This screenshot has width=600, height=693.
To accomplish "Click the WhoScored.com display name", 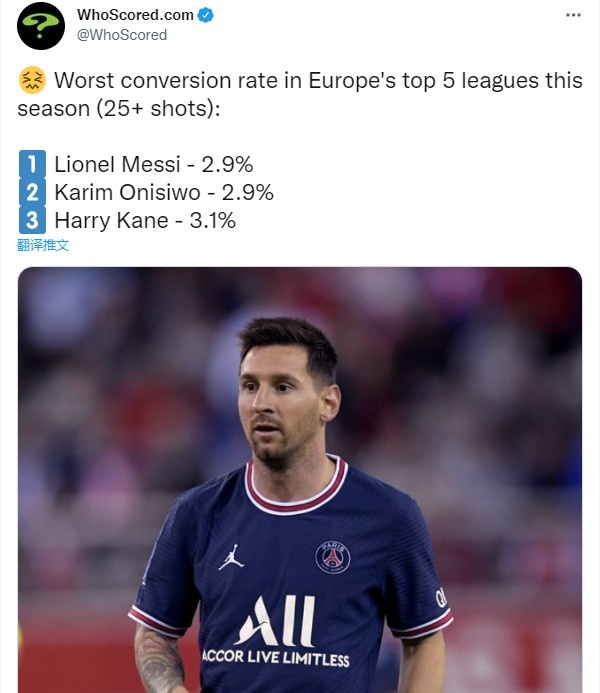I will click(135, 15).
